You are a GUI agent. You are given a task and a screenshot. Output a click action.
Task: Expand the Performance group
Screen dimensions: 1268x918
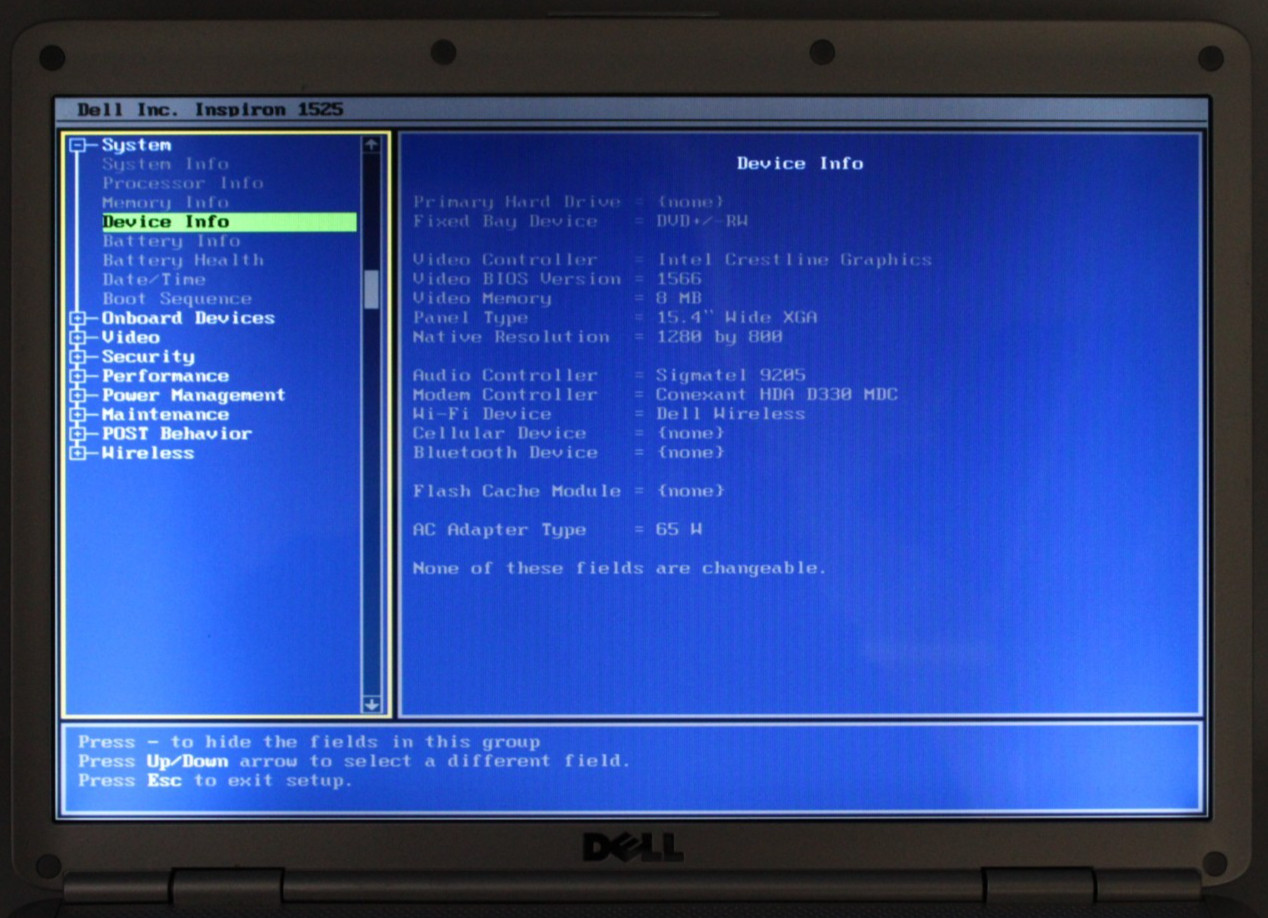coord(77,376)
